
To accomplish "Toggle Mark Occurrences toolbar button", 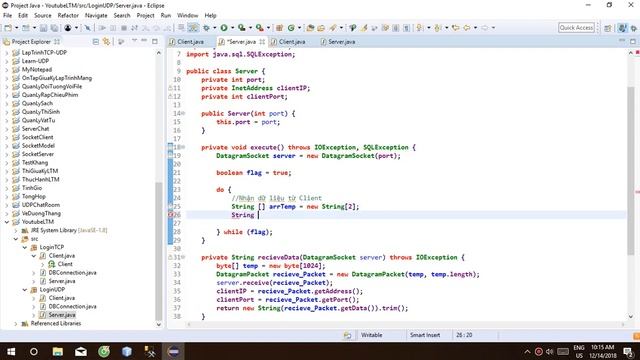I will coord(364,28).
